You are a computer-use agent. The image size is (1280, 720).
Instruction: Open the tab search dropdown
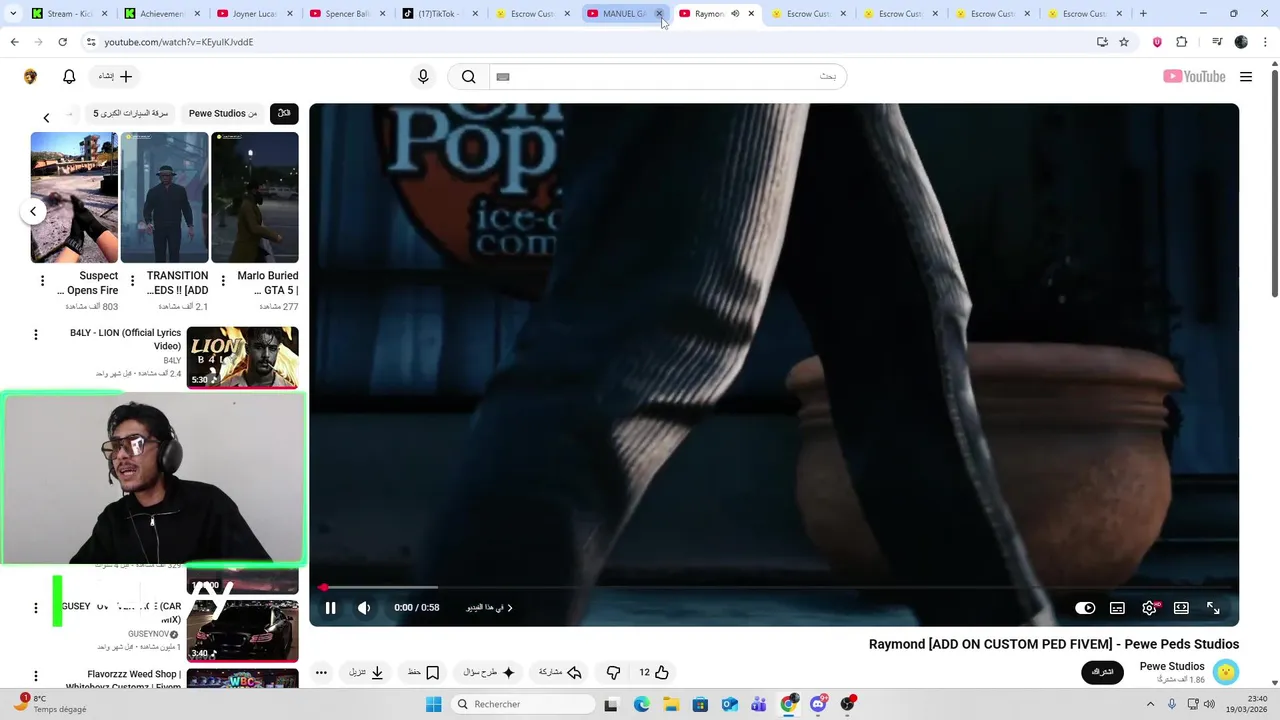pos(13,14)
